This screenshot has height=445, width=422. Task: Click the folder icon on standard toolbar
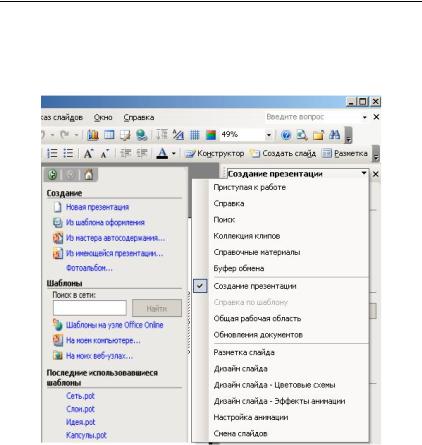[318, 135]
